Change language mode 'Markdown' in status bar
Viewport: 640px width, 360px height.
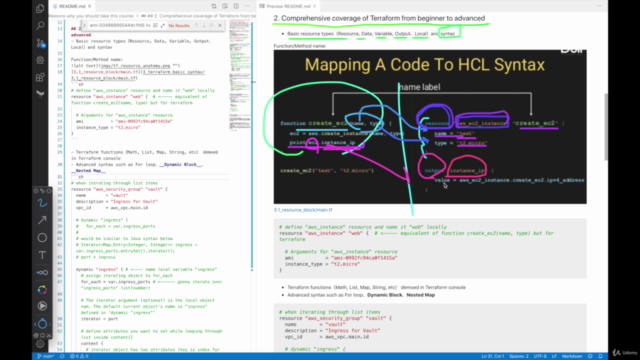click(572, 356)
